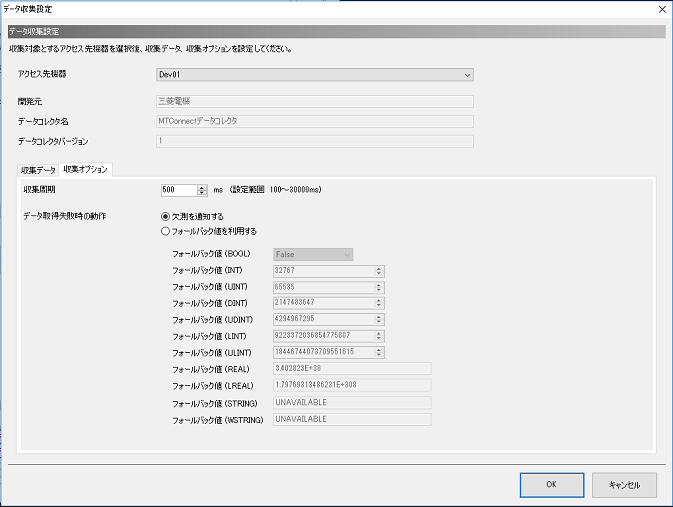Decrease 収集周期 with the down spinner arrow
The height and width of the screenshot is (507, 673).
202,193
